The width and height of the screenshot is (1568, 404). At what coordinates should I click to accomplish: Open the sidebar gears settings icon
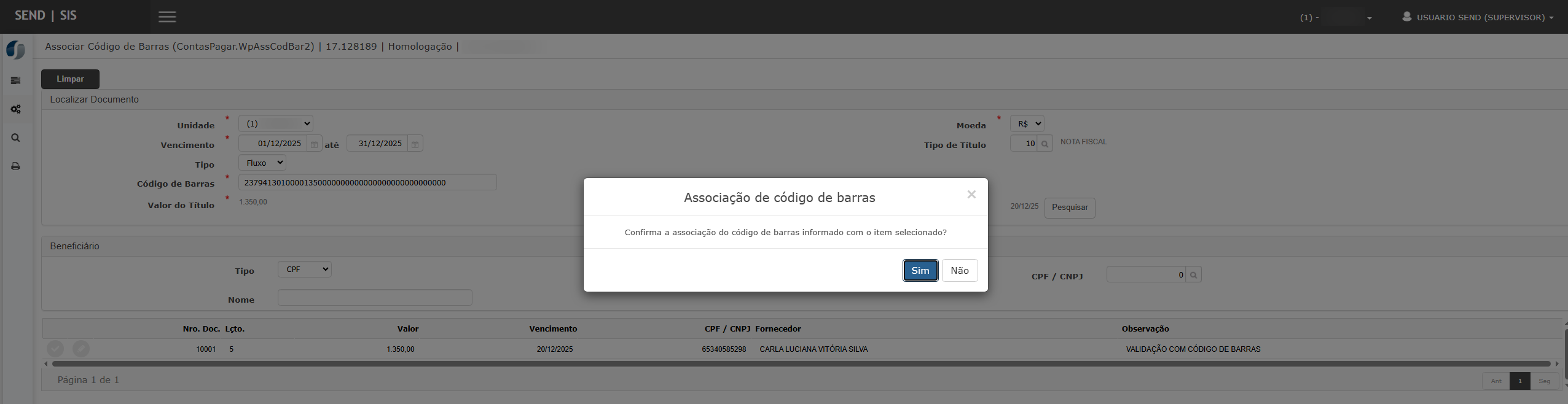[15, 109]
